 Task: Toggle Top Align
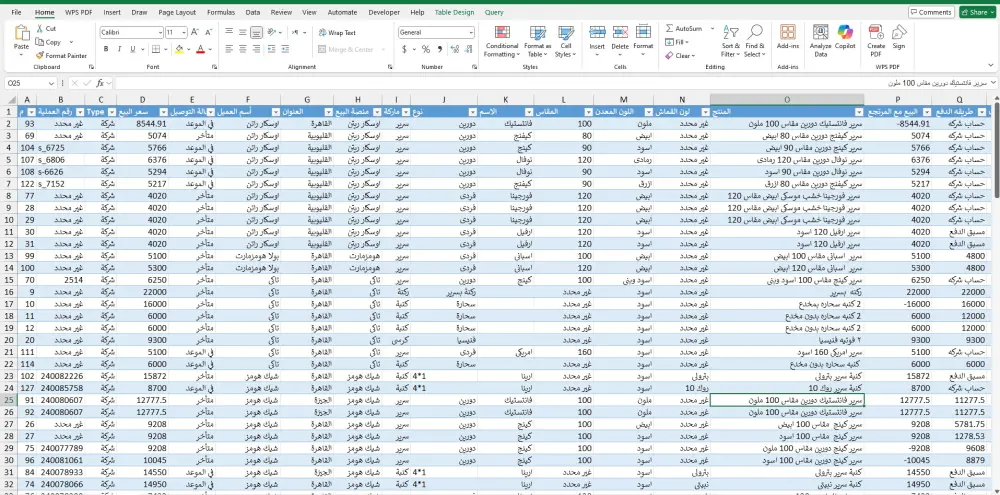pyautogui.click(x=228, y=32)
